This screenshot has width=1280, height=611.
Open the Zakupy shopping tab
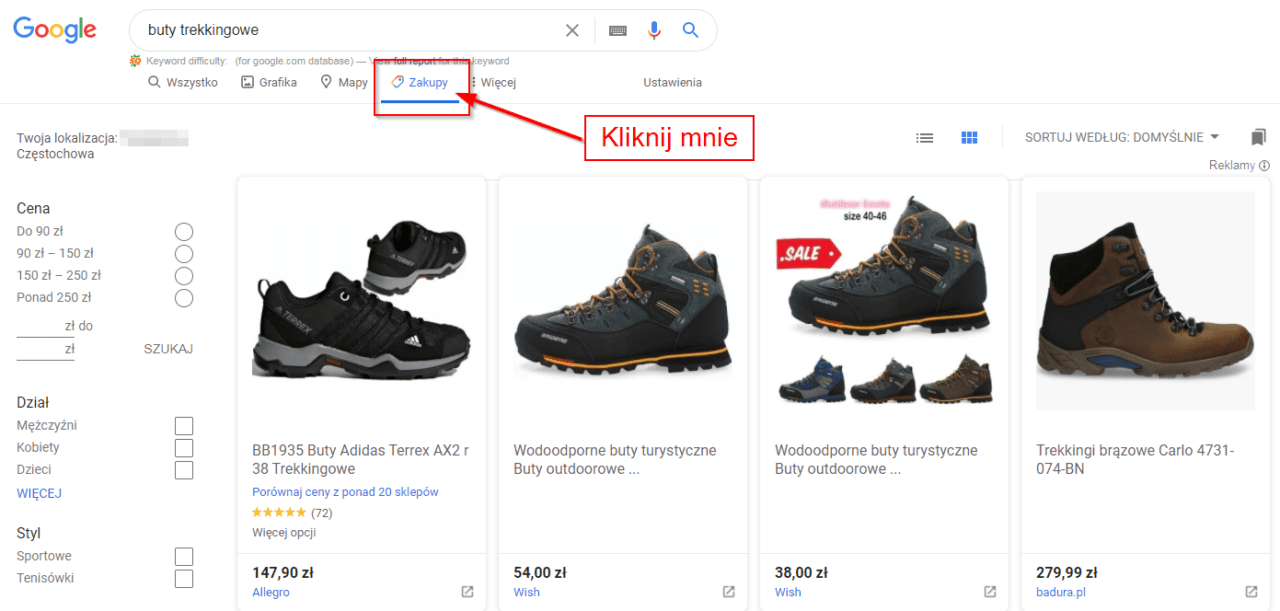click(420, 83)
